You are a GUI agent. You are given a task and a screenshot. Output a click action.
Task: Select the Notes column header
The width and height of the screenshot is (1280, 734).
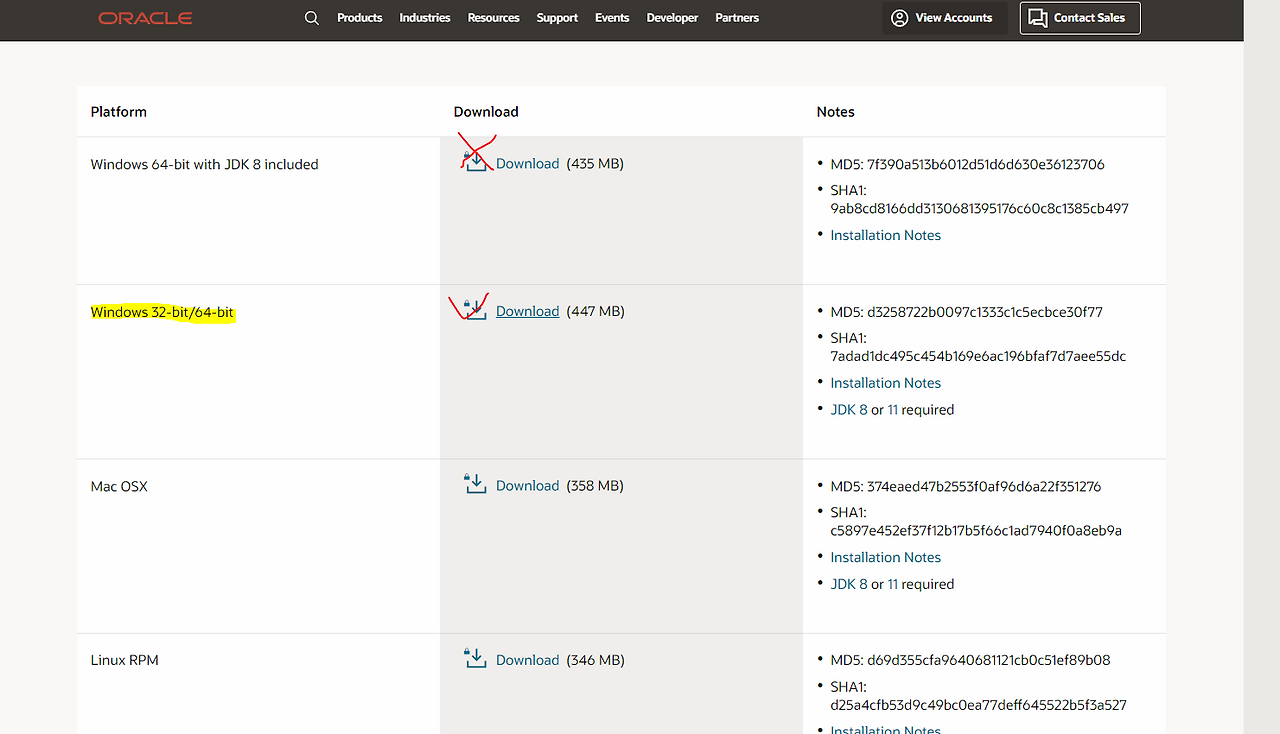pyautogui.click(x=836, y=112)
